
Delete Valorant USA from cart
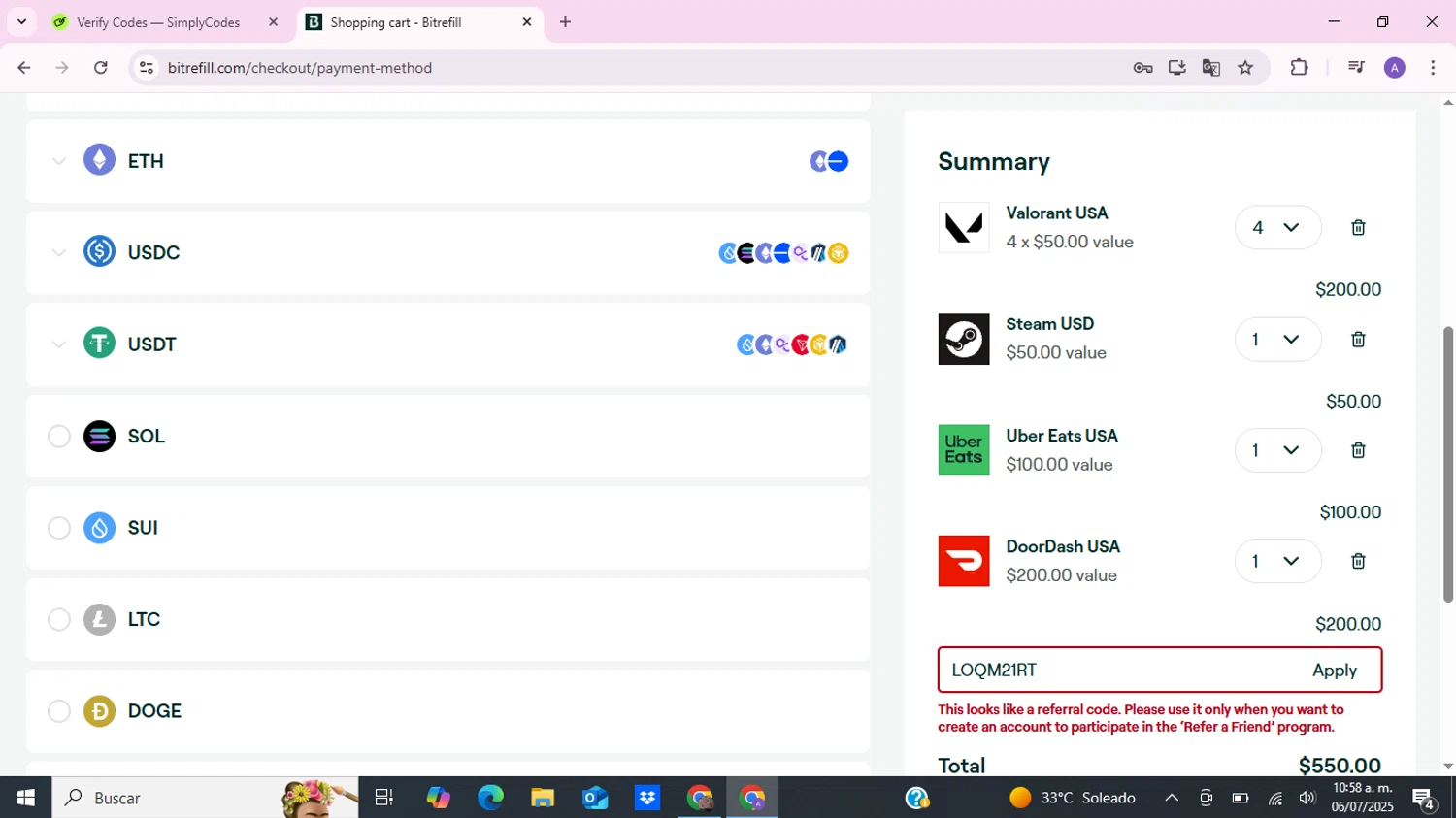(x=1358, y=228)
